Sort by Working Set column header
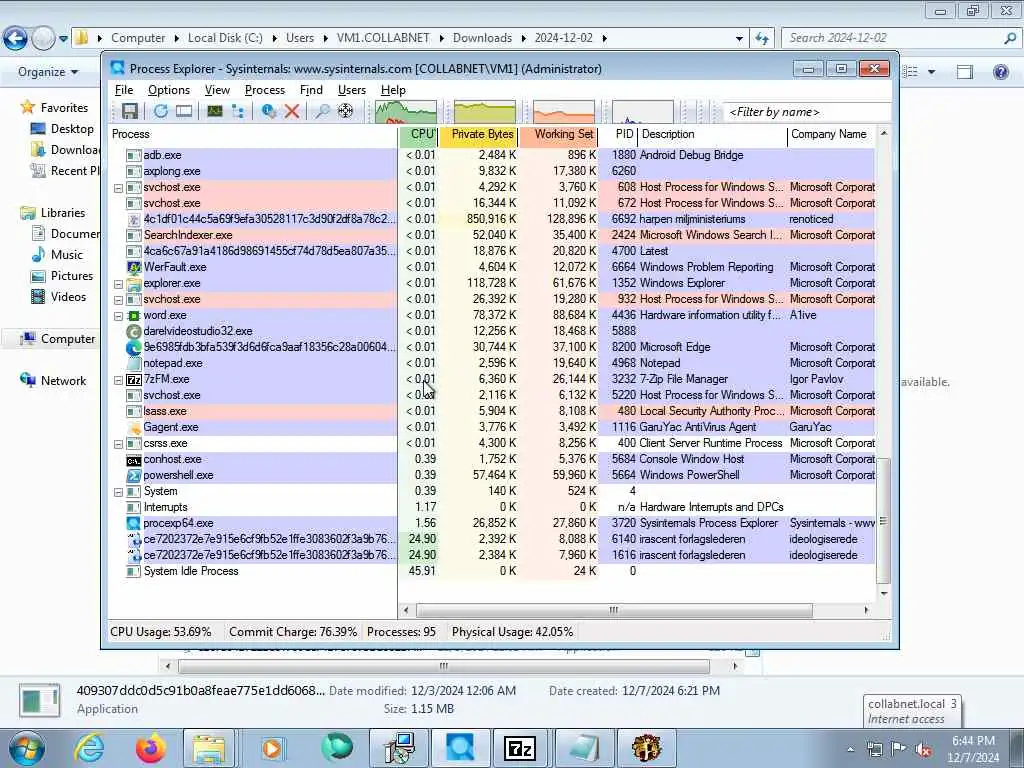 [x=558, y=134]
